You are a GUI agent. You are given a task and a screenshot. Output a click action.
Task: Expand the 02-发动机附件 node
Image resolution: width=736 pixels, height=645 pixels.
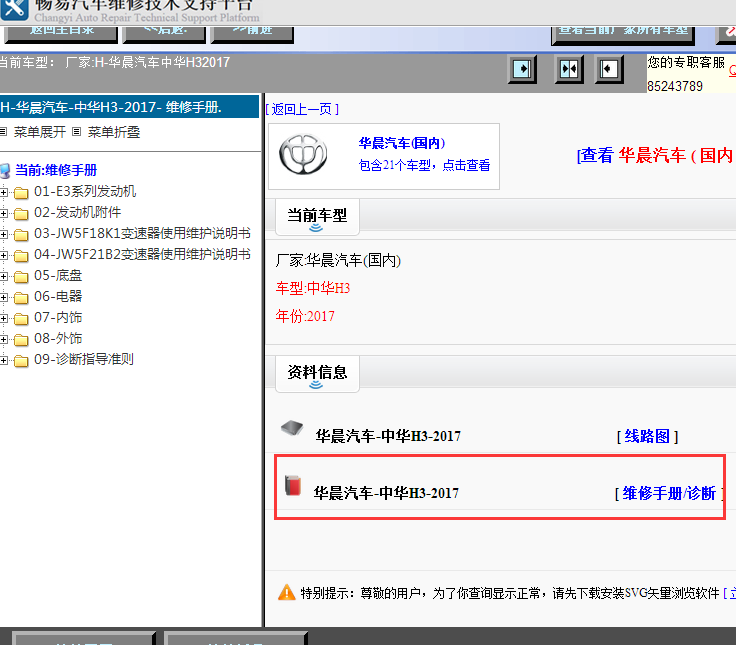coord(4,213)
